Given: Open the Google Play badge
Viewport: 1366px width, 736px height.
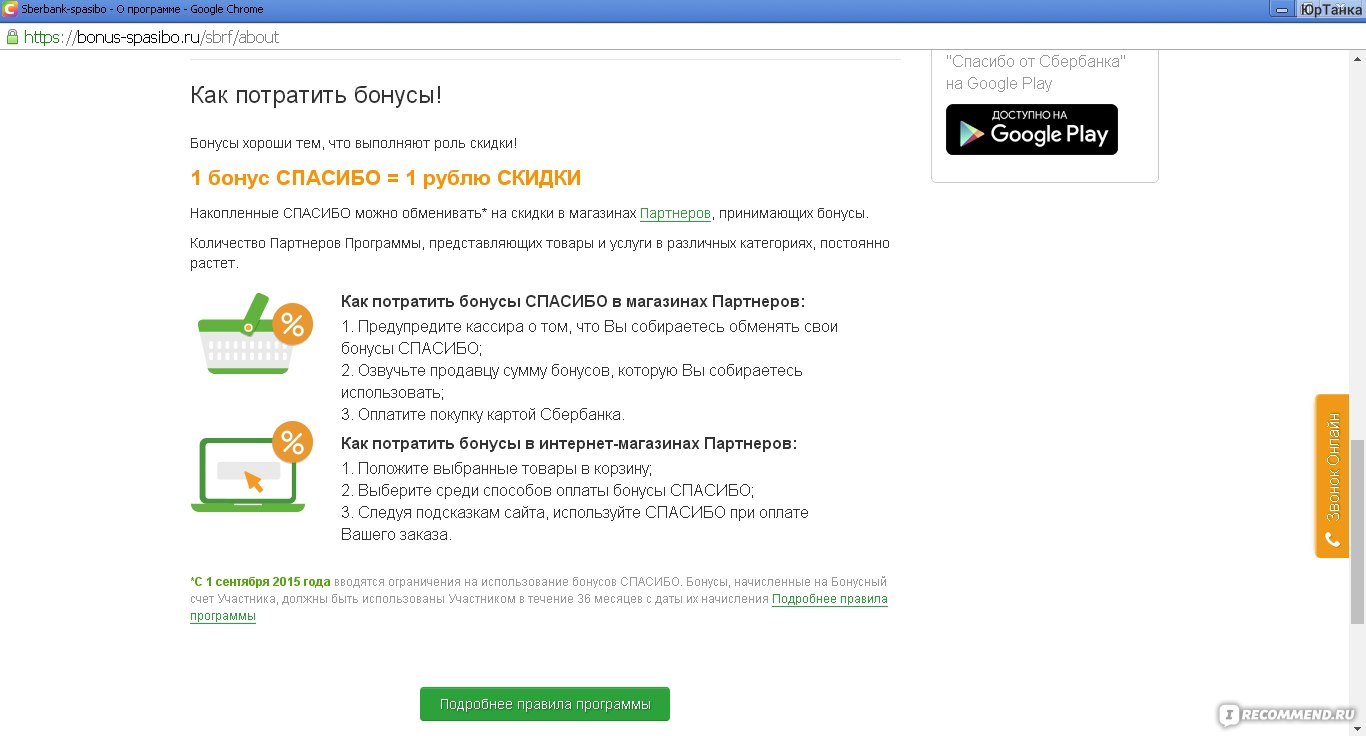Looking at the screenshot, I should [x=1032, y=129].
